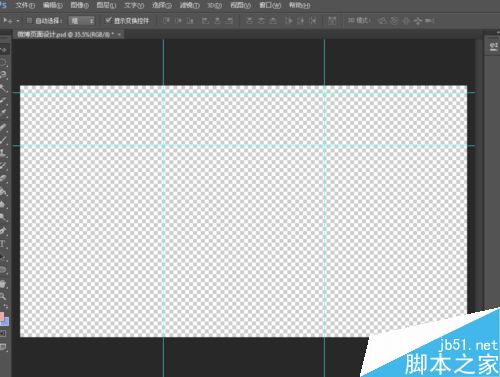Select the Horizontal Type tool
500x377 pixels.
tap(3, 244)
